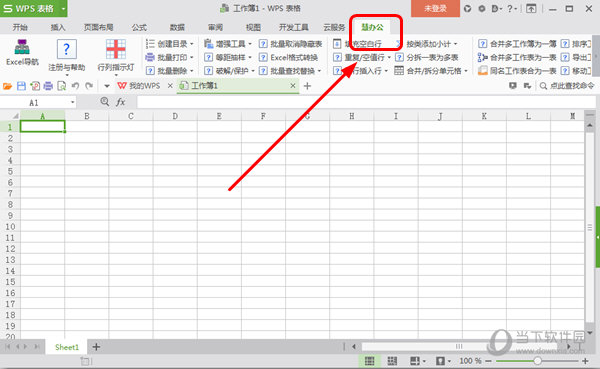The image size is (600, 369).
Task: Expand the 合并/拆分单元格 dropdown arrow
Action: tap(466, 71)
